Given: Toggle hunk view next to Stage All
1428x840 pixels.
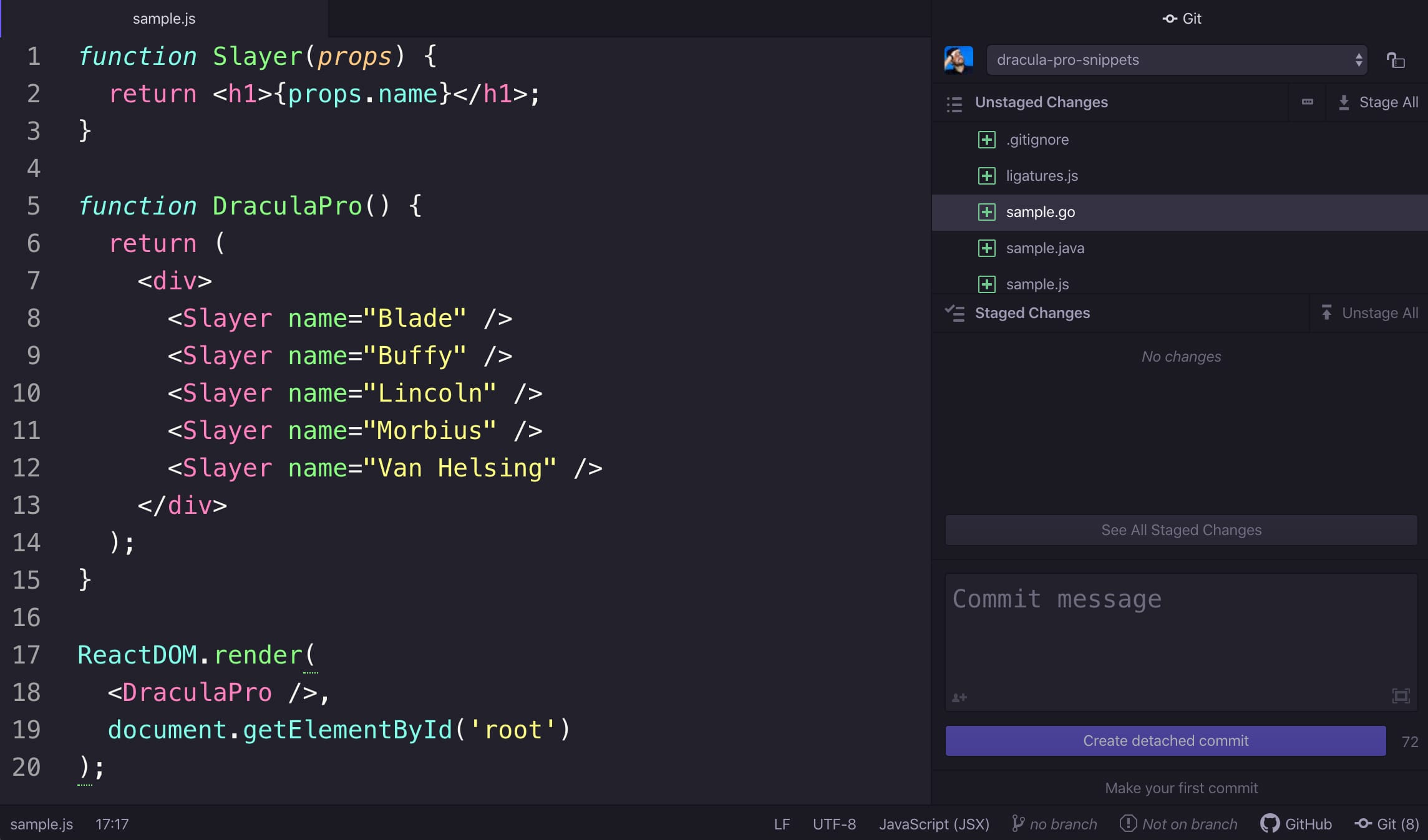Looking at the screenshot, I should click(x=1308, y=102).
